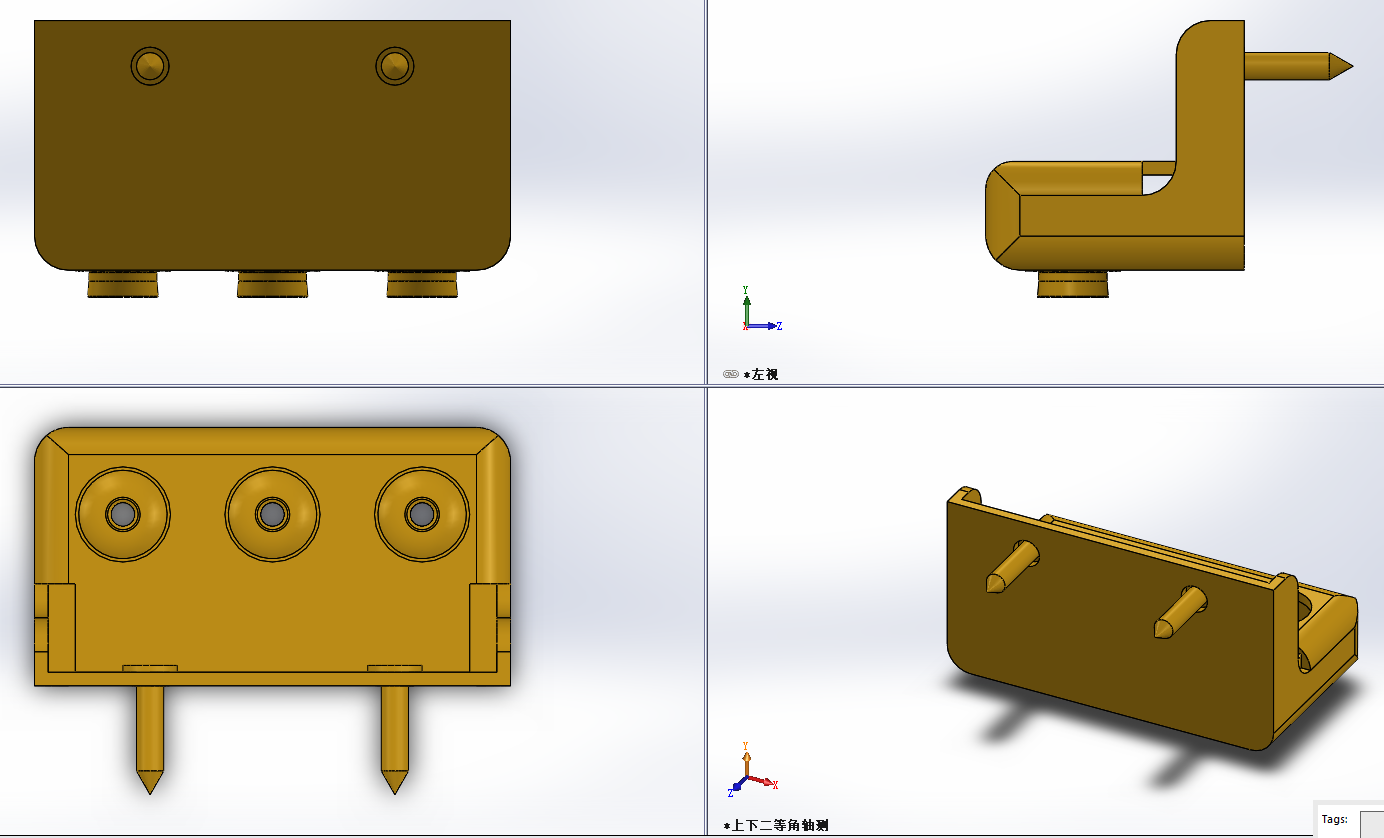Image resolution: width=1384 pixels, height=838 pixels.
Task: Select the *上下二等角轴测 view label
Action: pos(776,826)
